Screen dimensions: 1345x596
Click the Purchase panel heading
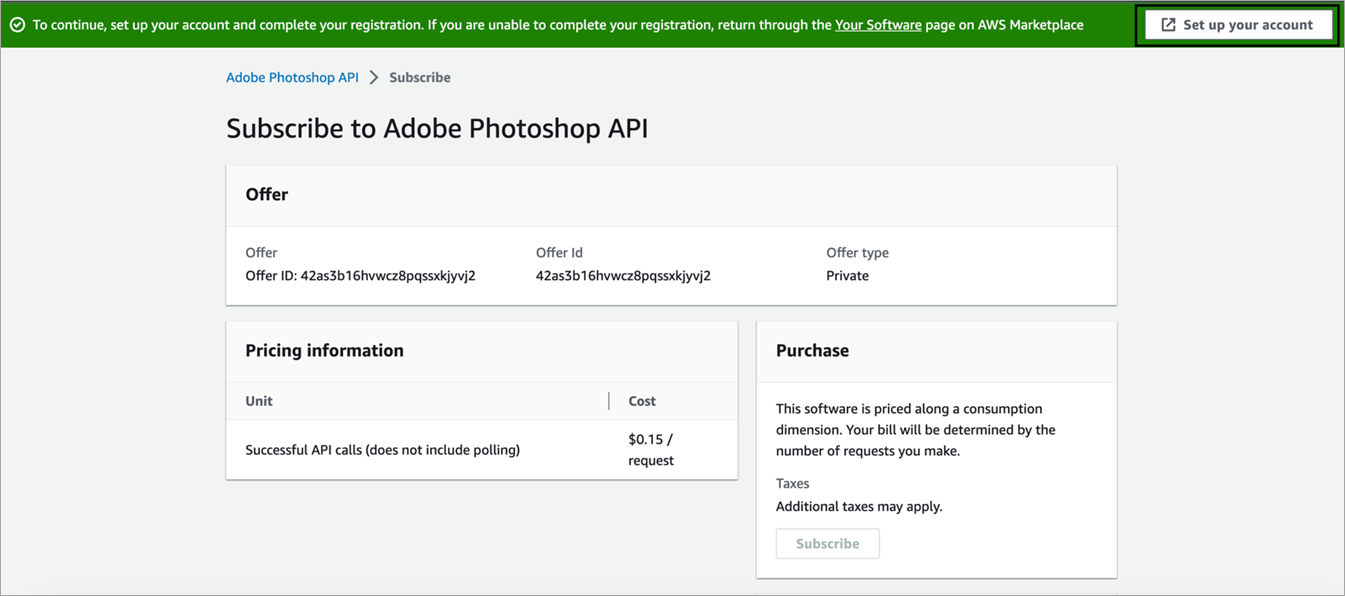click(812, 351)
